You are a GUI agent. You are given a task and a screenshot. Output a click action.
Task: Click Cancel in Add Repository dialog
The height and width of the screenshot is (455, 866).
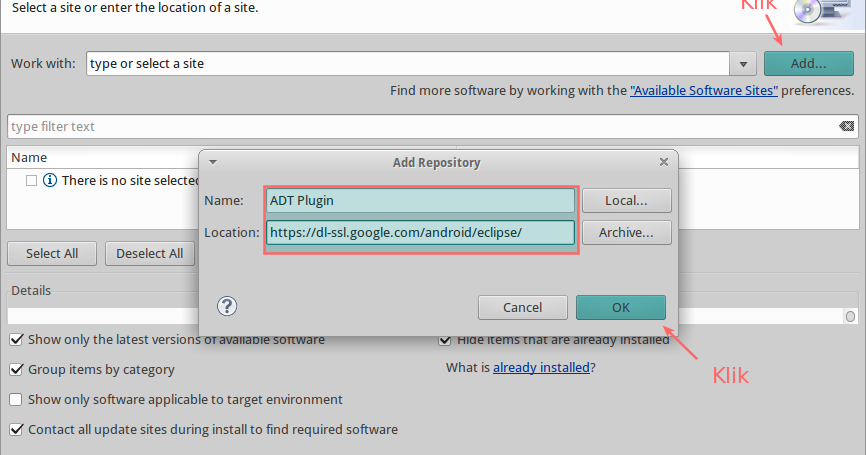pos(522,308)
